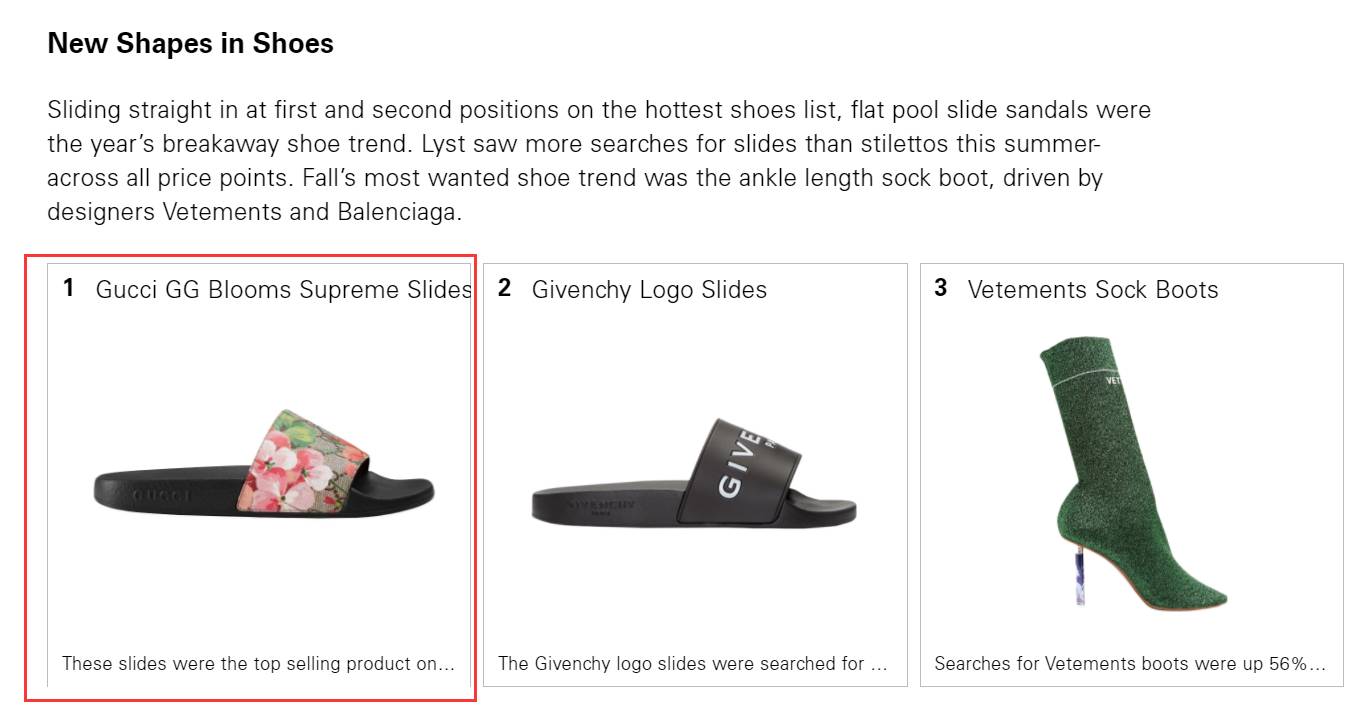The image size is (1352, 726).
Task: Click the "New Shapes in Shoes" heading
Action: [x=190, y=44]
